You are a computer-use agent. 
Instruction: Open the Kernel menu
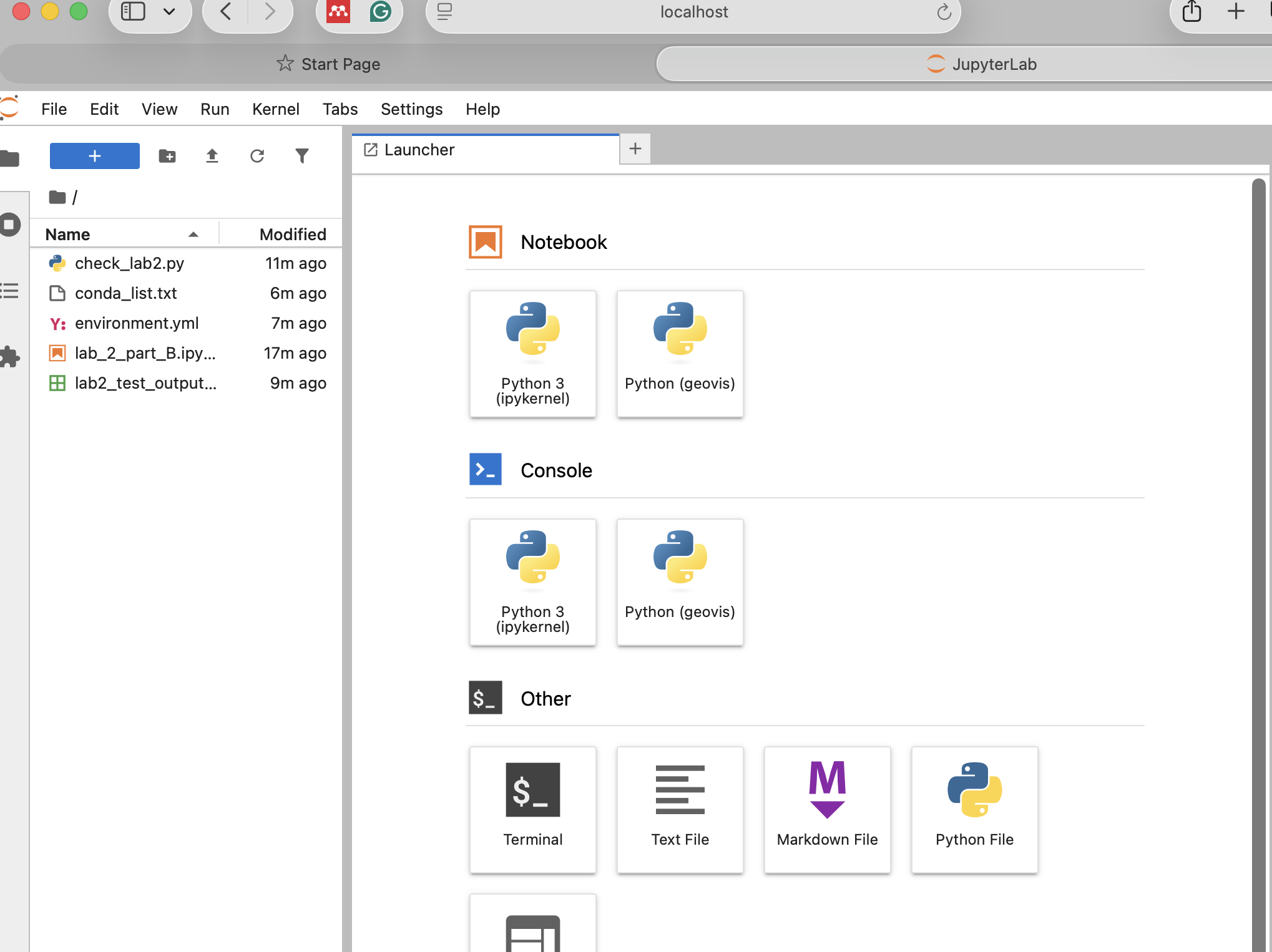(275, 109)
